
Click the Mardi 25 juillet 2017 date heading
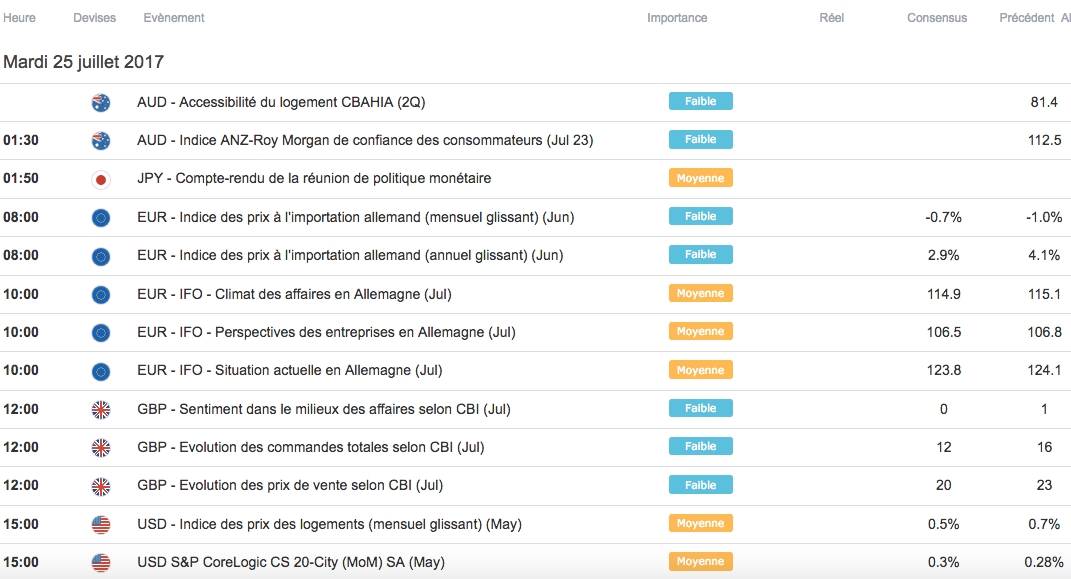pos(83,62)
